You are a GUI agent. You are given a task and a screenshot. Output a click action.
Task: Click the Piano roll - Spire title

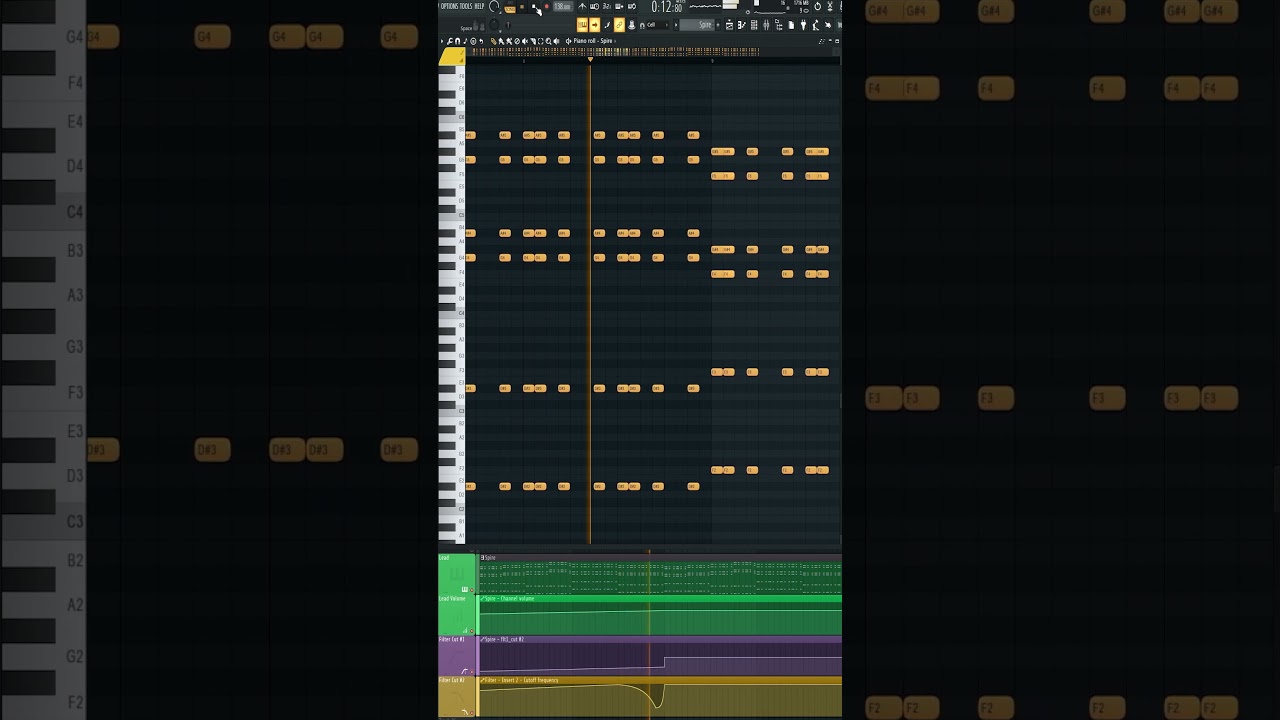click(x=593, y=41)
